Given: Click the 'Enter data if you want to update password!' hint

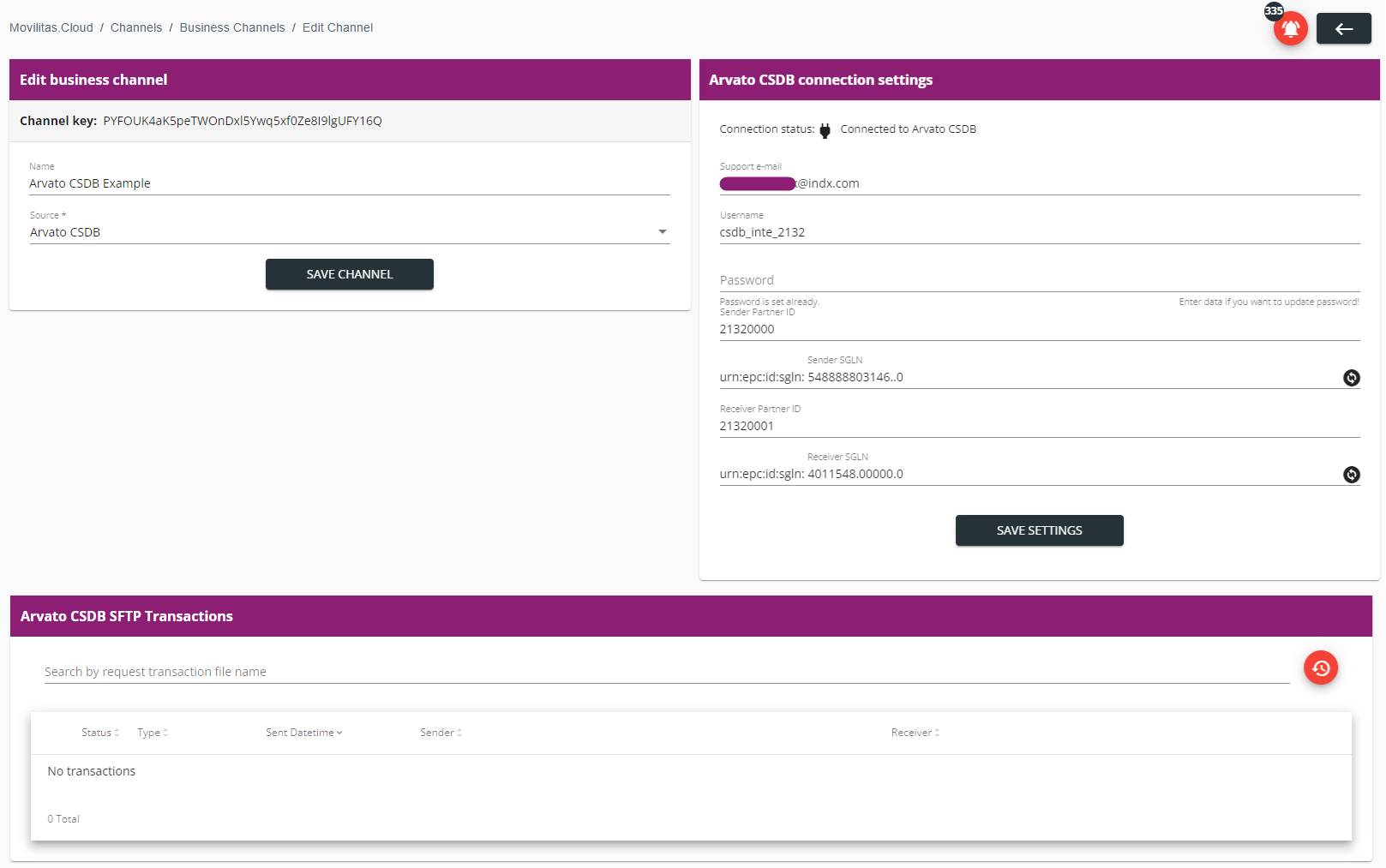Looking at the screenshot, I should tap(1269, 302).
